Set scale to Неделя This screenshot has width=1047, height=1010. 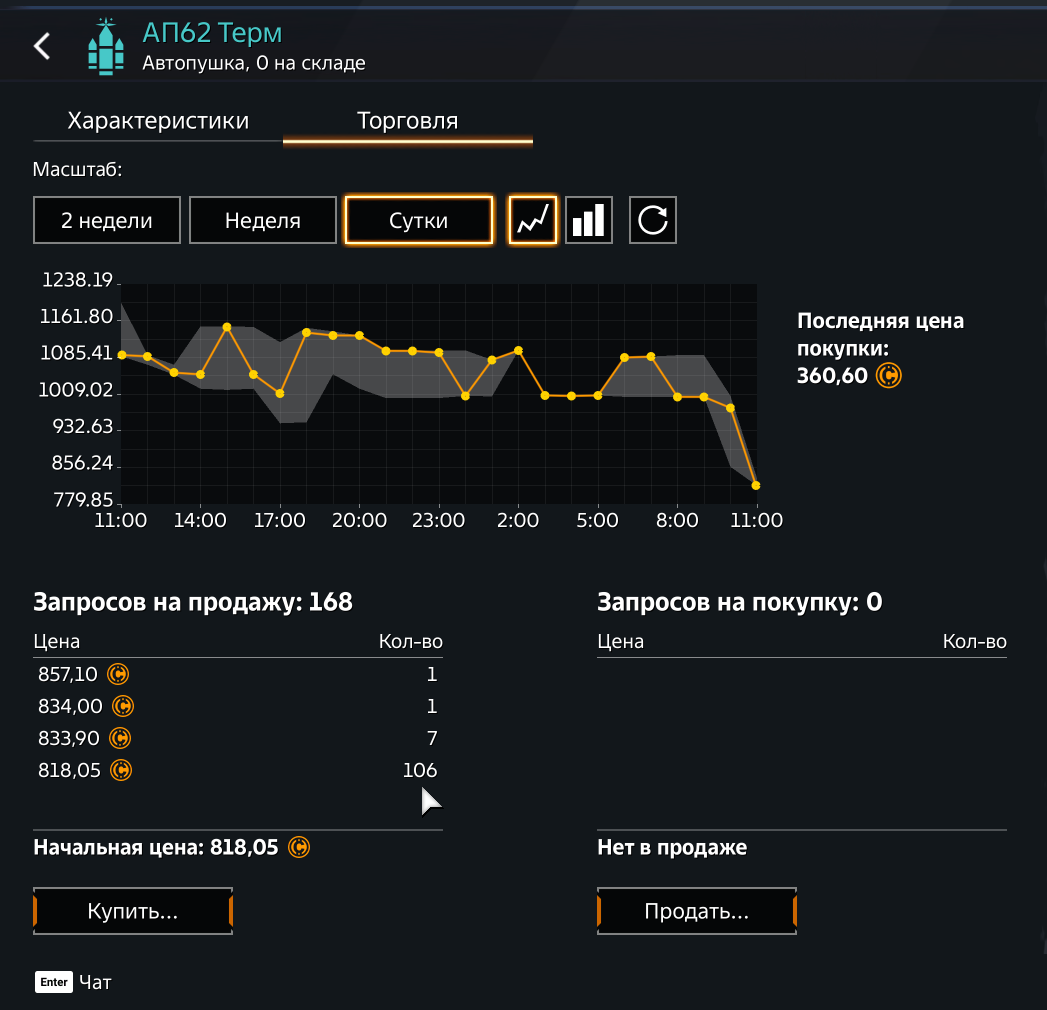click(x=262, y=220)
